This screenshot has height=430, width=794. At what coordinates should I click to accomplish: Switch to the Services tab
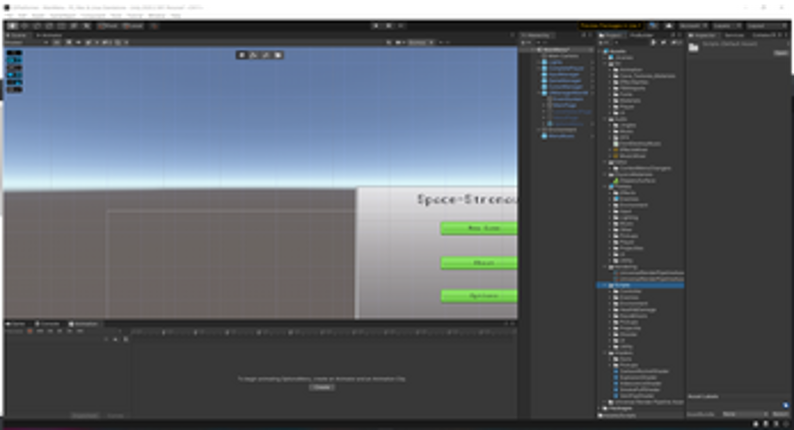734,35
